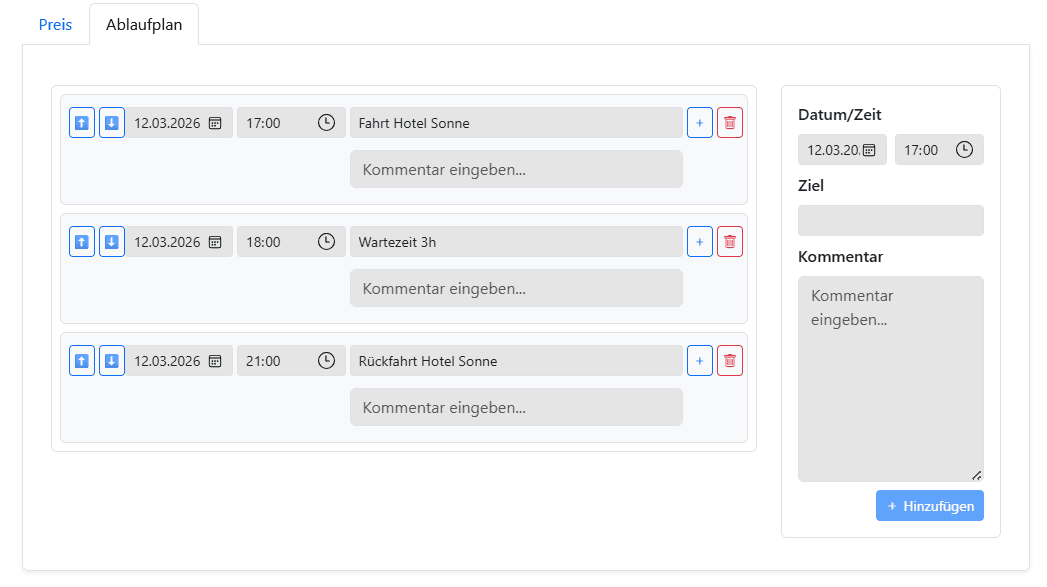Open the calendar for the "Rückfahrt Hotel Sonne" row
The height and width of the screenshot is (587, 1047).
coord(214,360)
